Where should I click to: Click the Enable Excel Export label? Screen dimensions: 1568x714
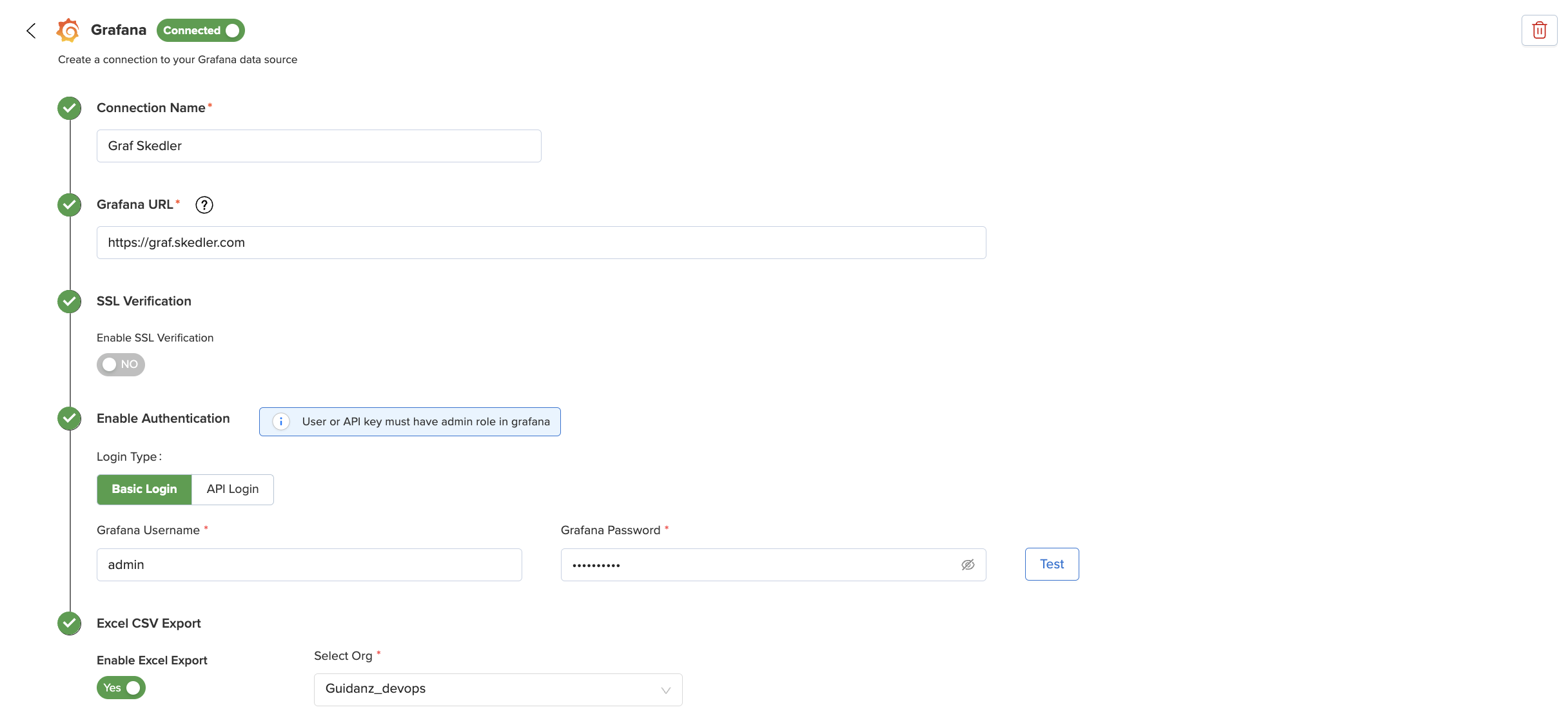[152, 661]
